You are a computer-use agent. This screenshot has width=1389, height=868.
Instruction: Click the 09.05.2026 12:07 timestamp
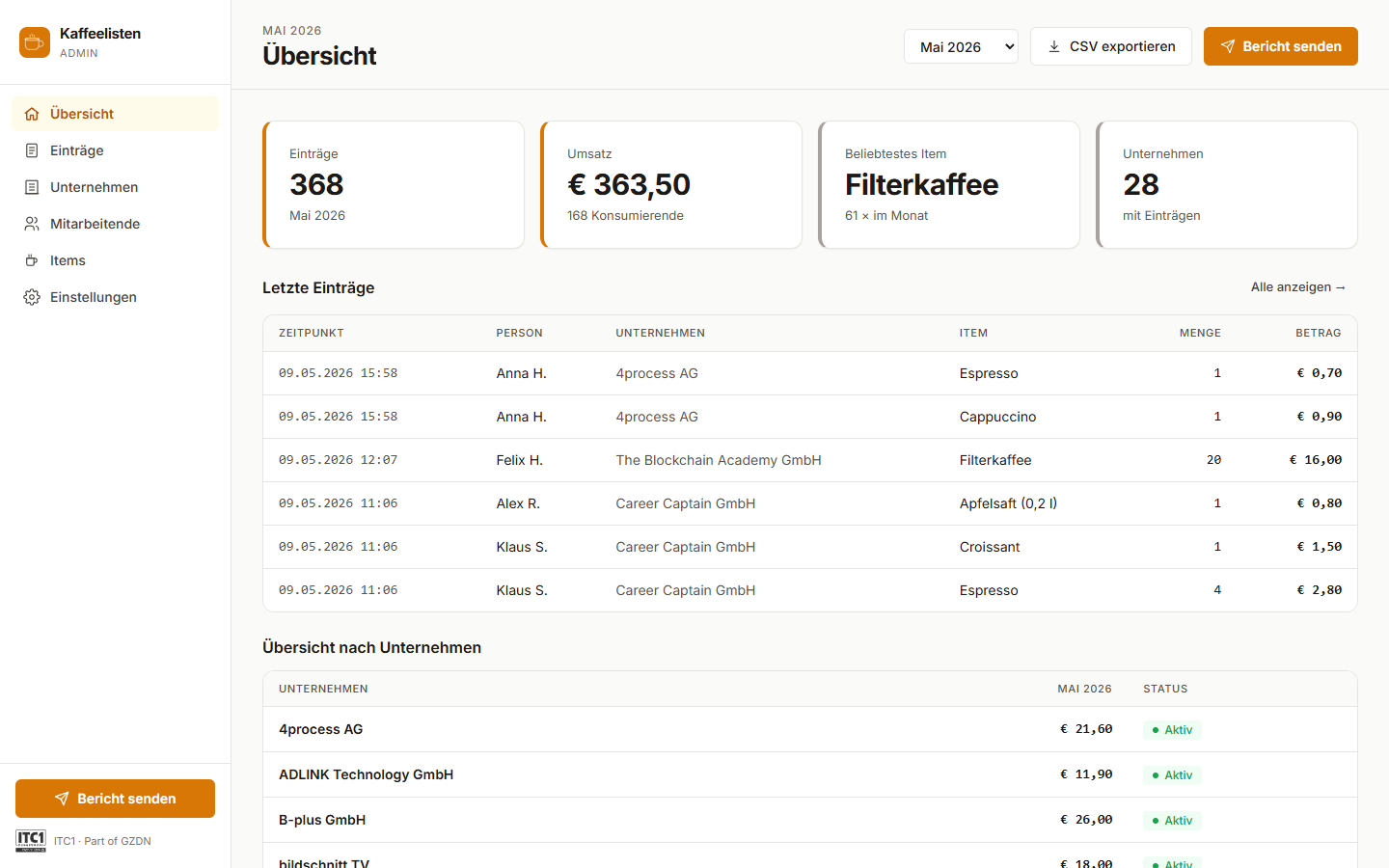[338, 460]
